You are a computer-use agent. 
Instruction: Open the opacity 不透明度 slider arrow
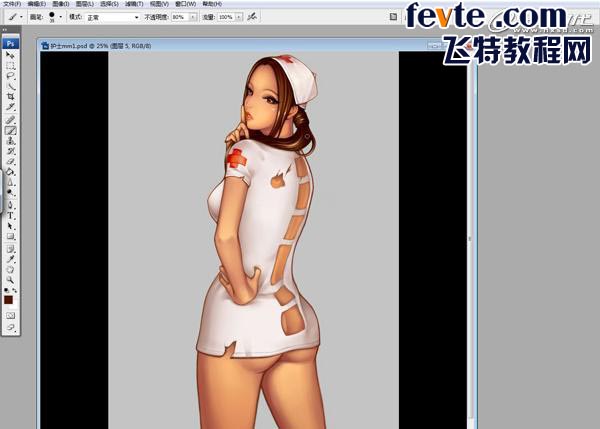coord(193,17)
